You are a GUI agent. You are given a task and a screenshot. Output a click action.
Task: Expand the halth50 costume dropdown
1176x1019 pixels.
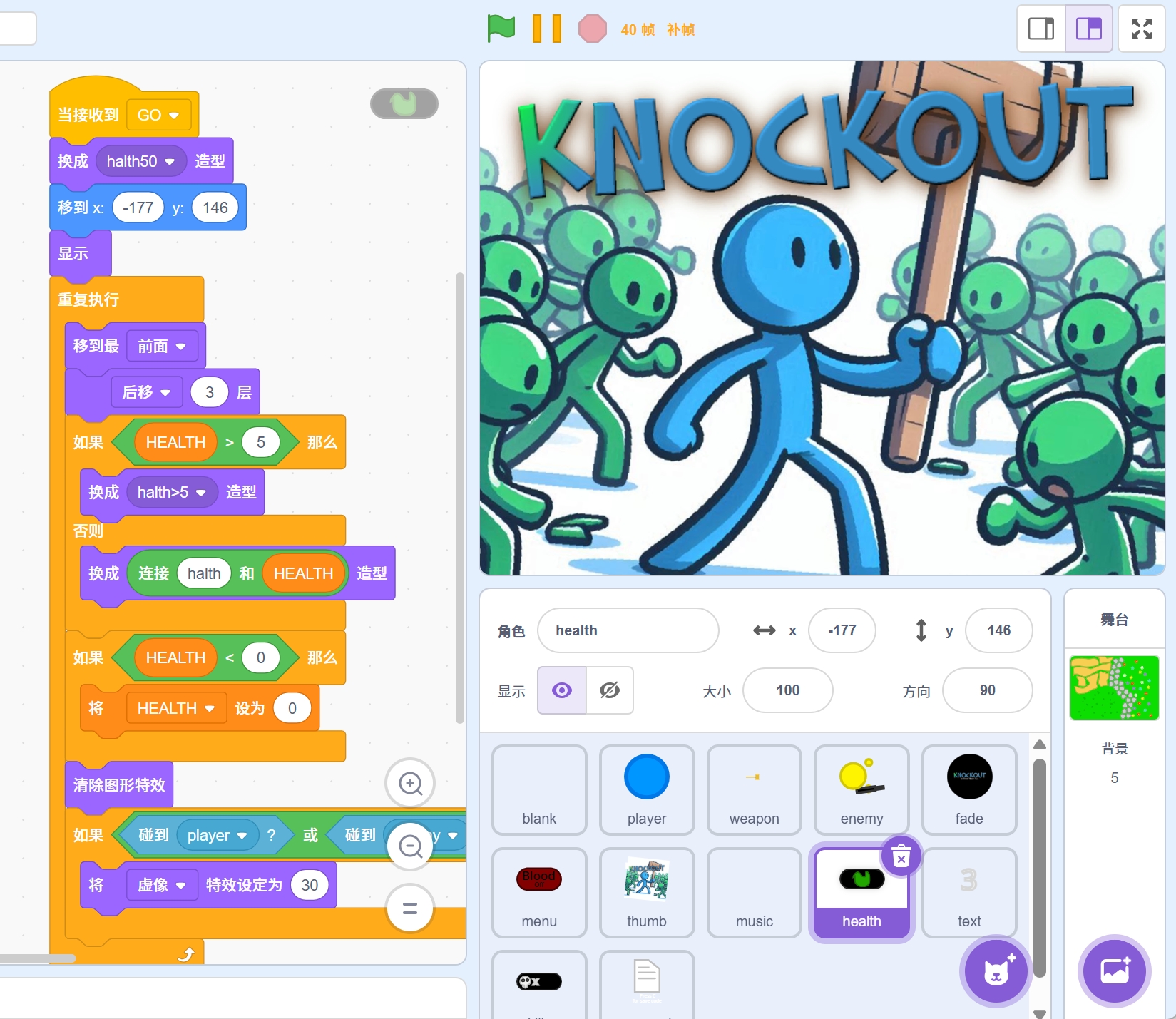[170, 162]
